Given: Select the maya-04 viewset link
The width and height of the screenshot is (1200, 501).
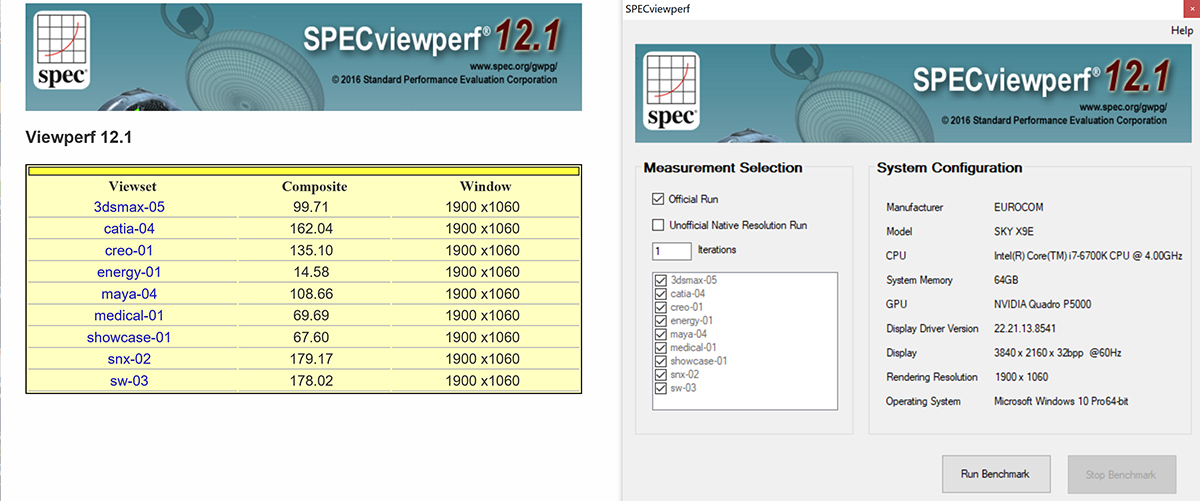Looking at the screenshot, I should point(128,294).
